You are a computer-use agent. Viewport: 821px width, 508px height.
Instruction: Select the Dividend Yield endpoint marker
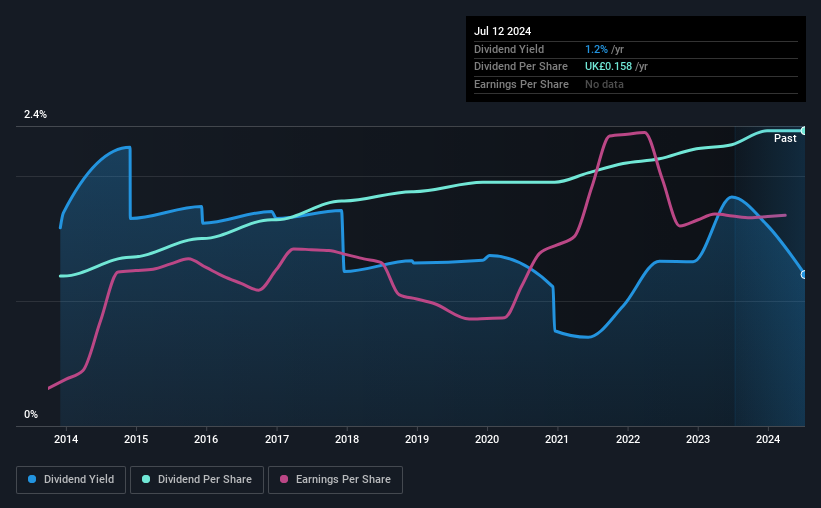click(804, 274)
